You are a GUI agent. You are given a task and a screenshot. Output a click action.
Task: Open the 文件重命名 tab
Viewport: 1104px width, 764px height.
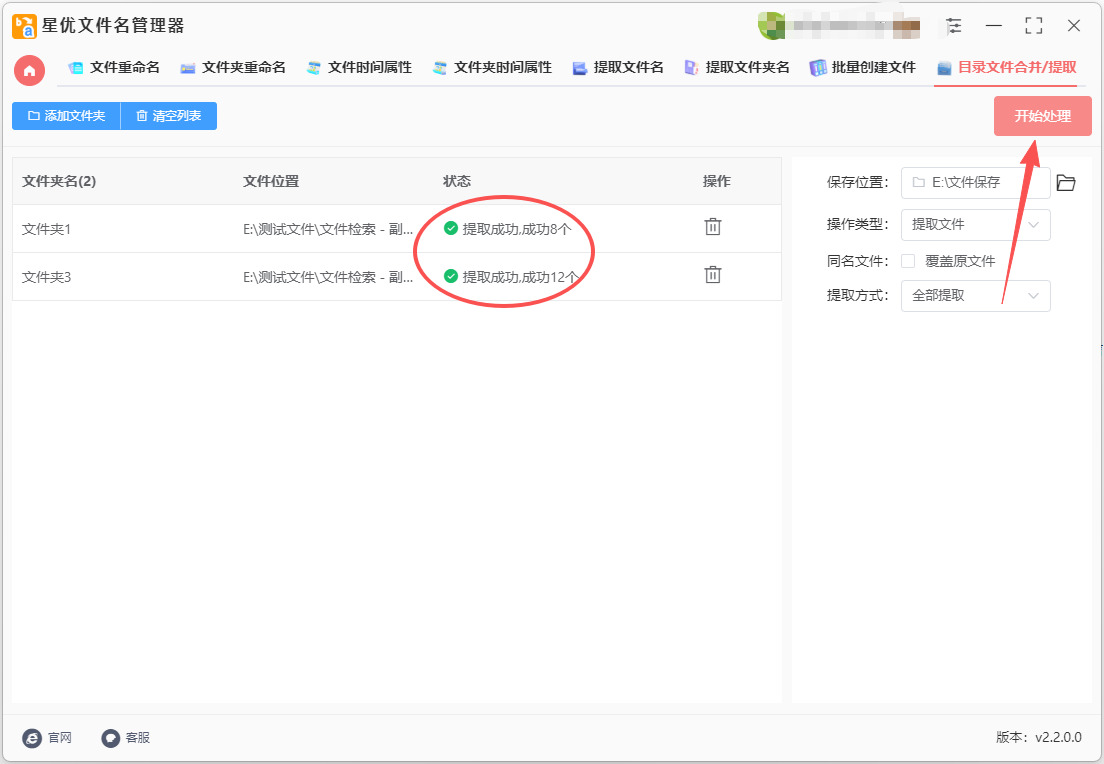click(114, 68)
